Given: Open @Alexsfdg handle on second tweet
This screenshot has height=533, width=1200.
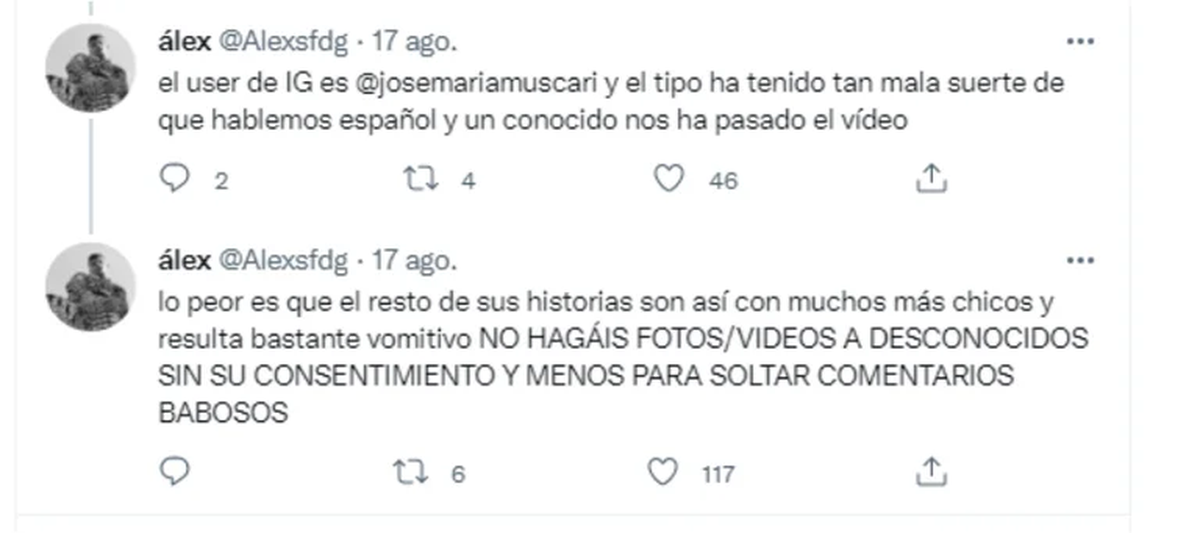Looking at the screenshot, I should [x=283, y=261].
